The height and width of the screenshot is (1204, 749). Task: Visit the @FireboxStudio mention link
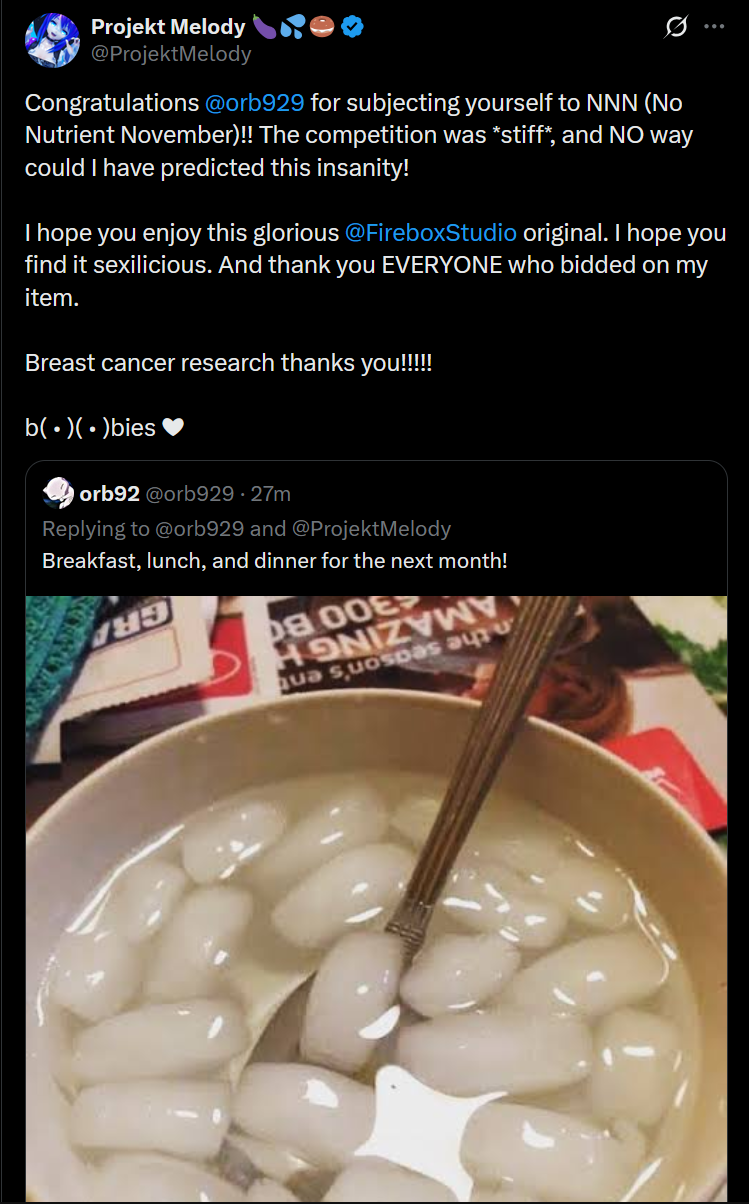click(431, 233)
